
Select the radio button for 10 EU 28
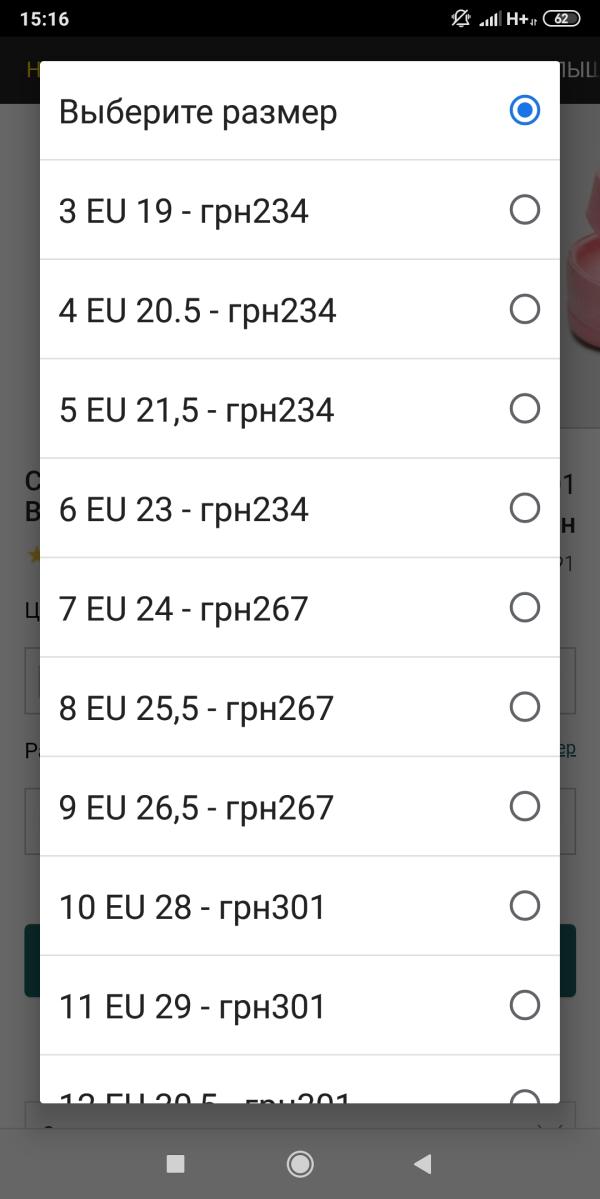tap(524, 906)
